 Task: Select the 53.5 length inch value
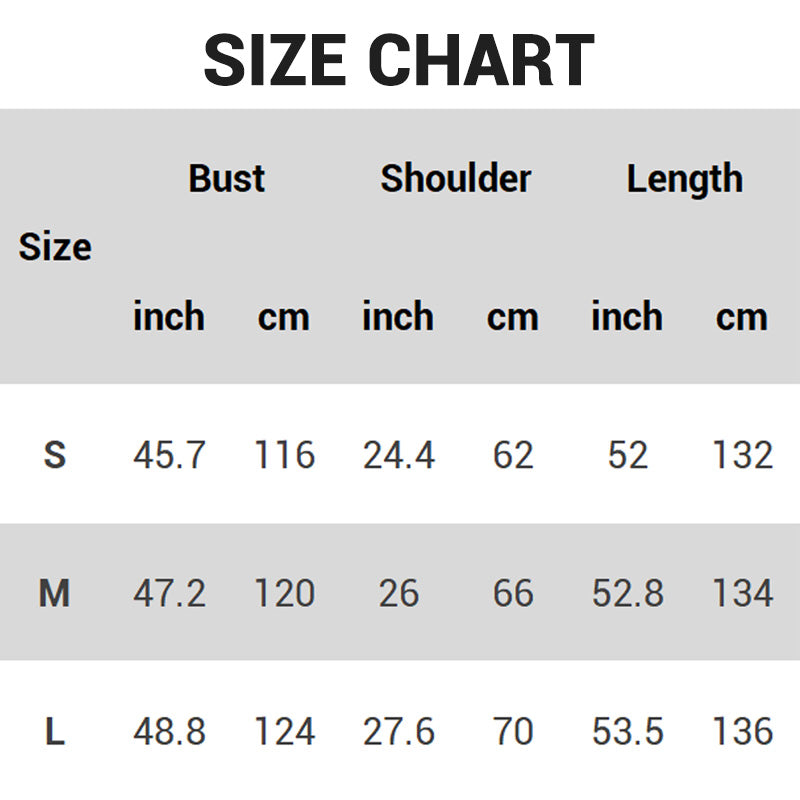pos(628,731)
